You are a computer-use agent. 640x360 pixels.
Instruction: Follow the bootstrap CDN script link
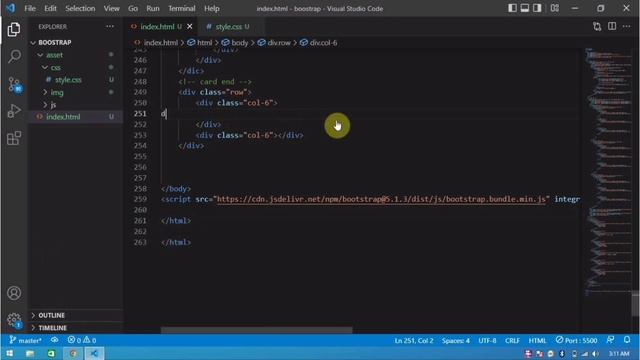coord(381,199)
